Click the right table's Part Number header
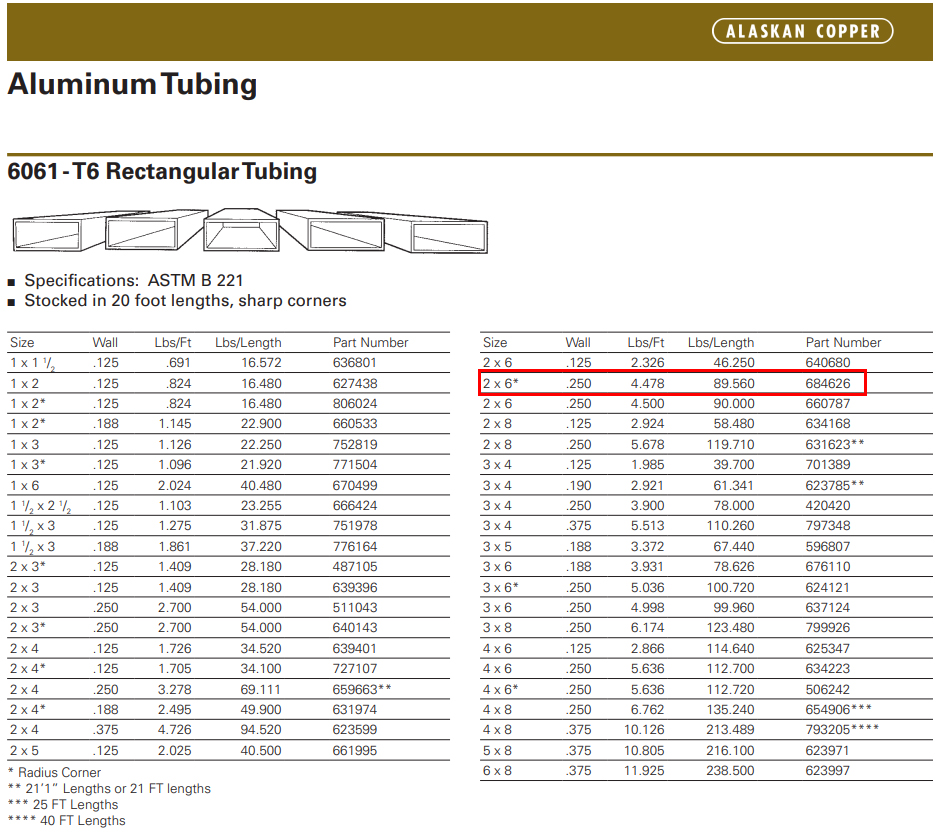938x833 pixels. point(843,342)
